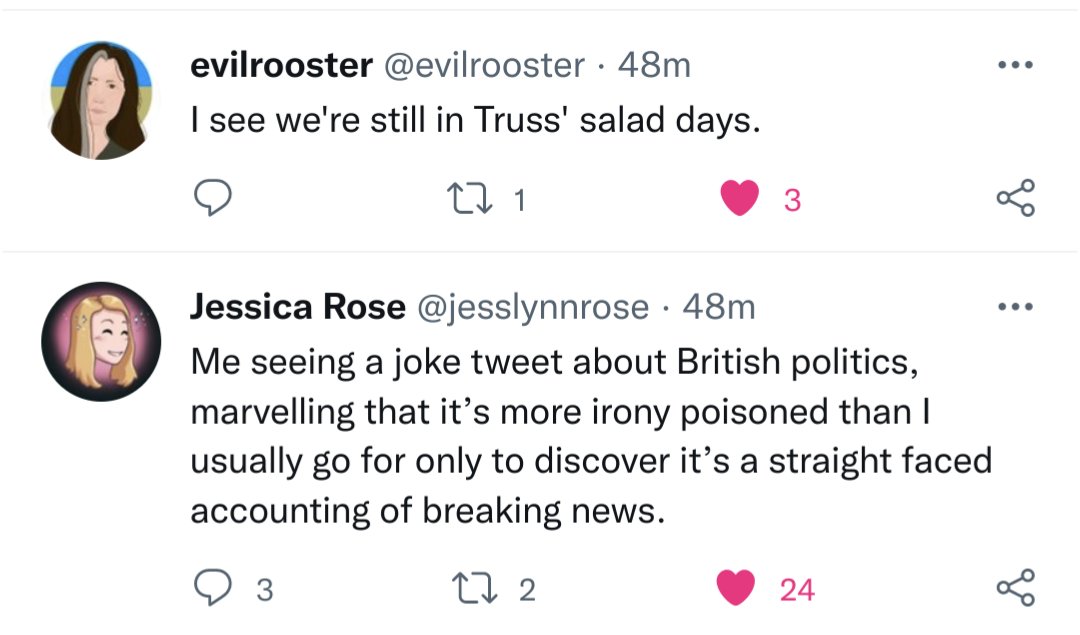The image size is (1080, 635).
Task: Open Jessica Rose's tweet text for details
Action: click(590, 436)
